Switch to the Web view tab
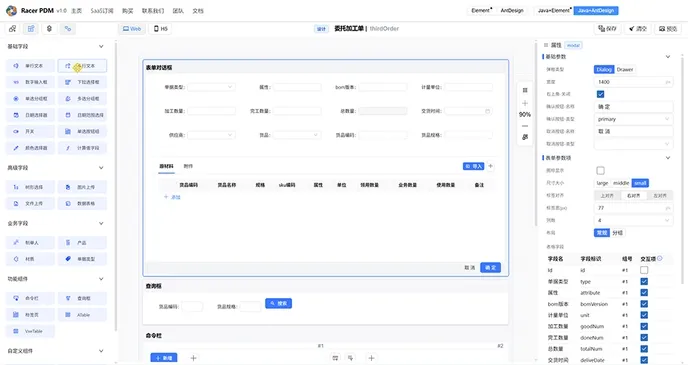This screenshot has width=688, height=365. 132,29
